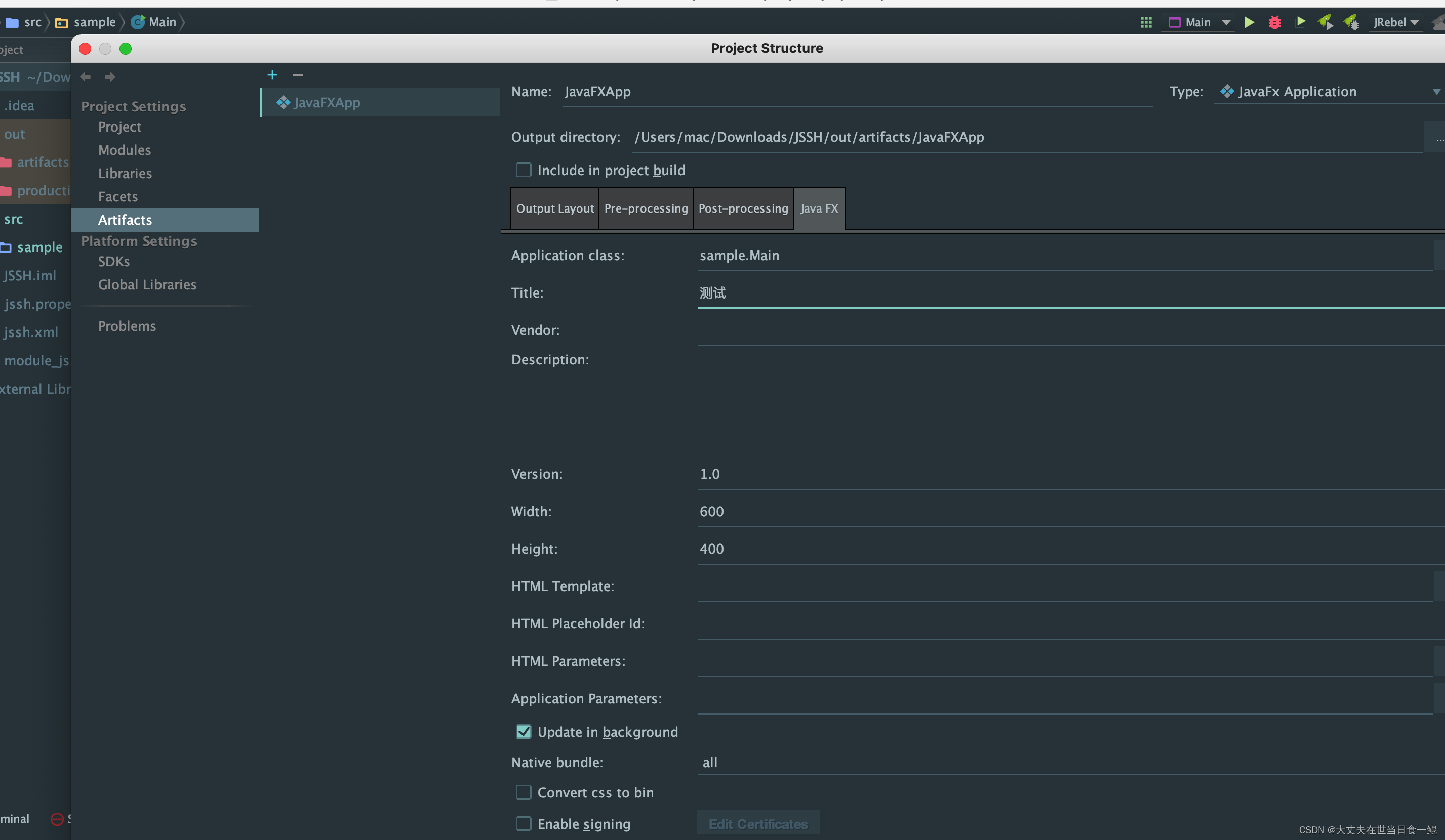
Task: Select JSSH.iml in the project tree
Action: pyautogui.click(x=30, y=276)
